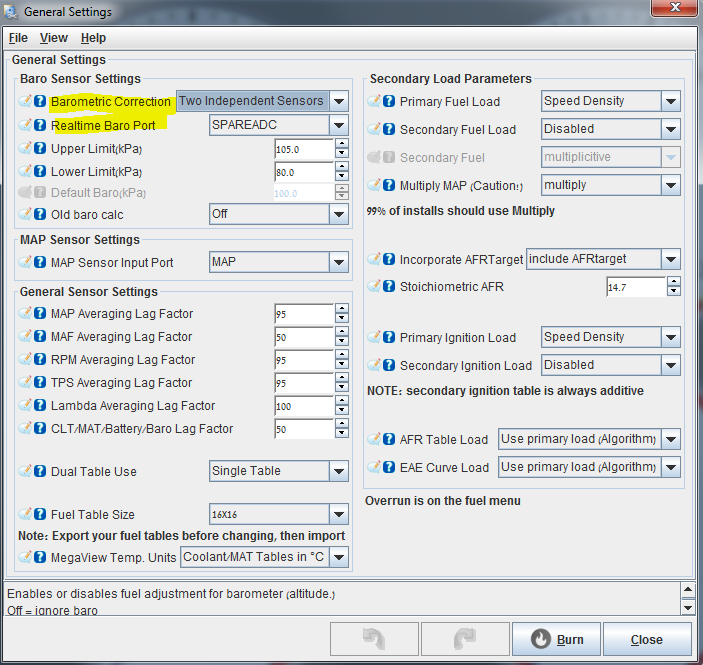This screenshot has height=665, width=703.
Task: Open help for AFR Table Load
Action: 389,439
